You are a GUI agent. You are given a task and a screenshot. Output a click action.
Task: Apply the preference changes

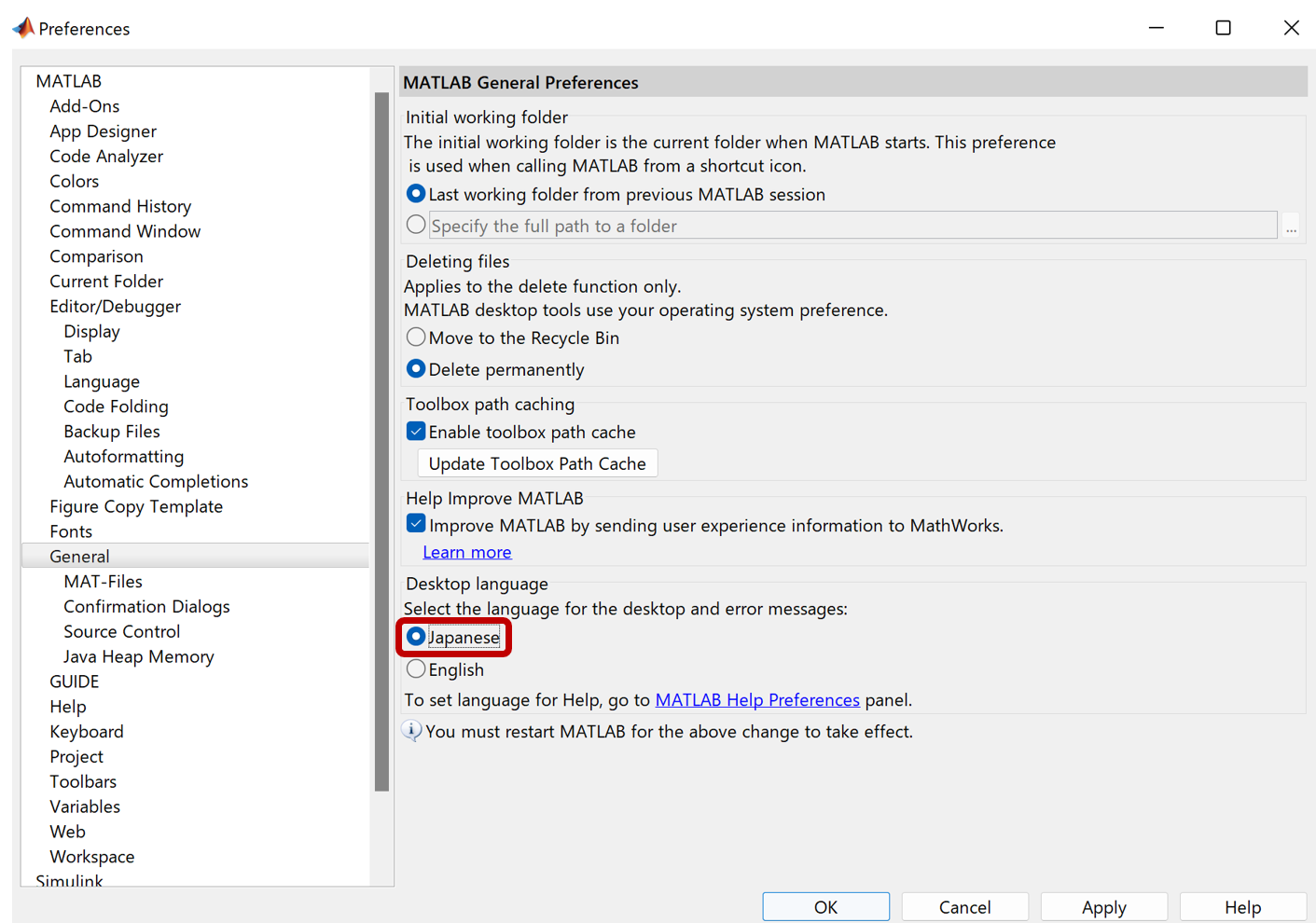(x=1103, y=905)
